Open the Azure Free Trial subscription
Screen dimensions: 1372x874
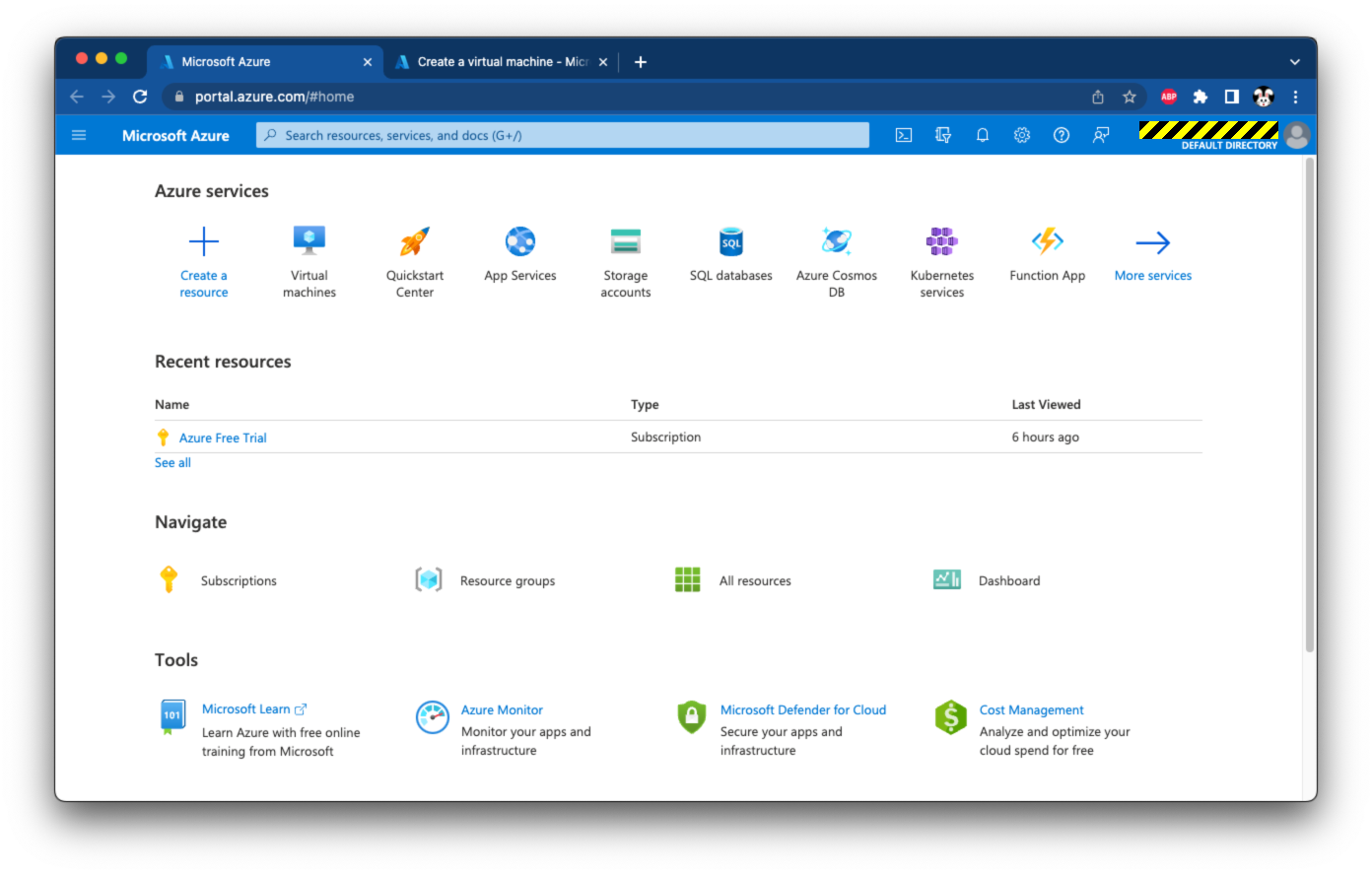coord(223,437)
